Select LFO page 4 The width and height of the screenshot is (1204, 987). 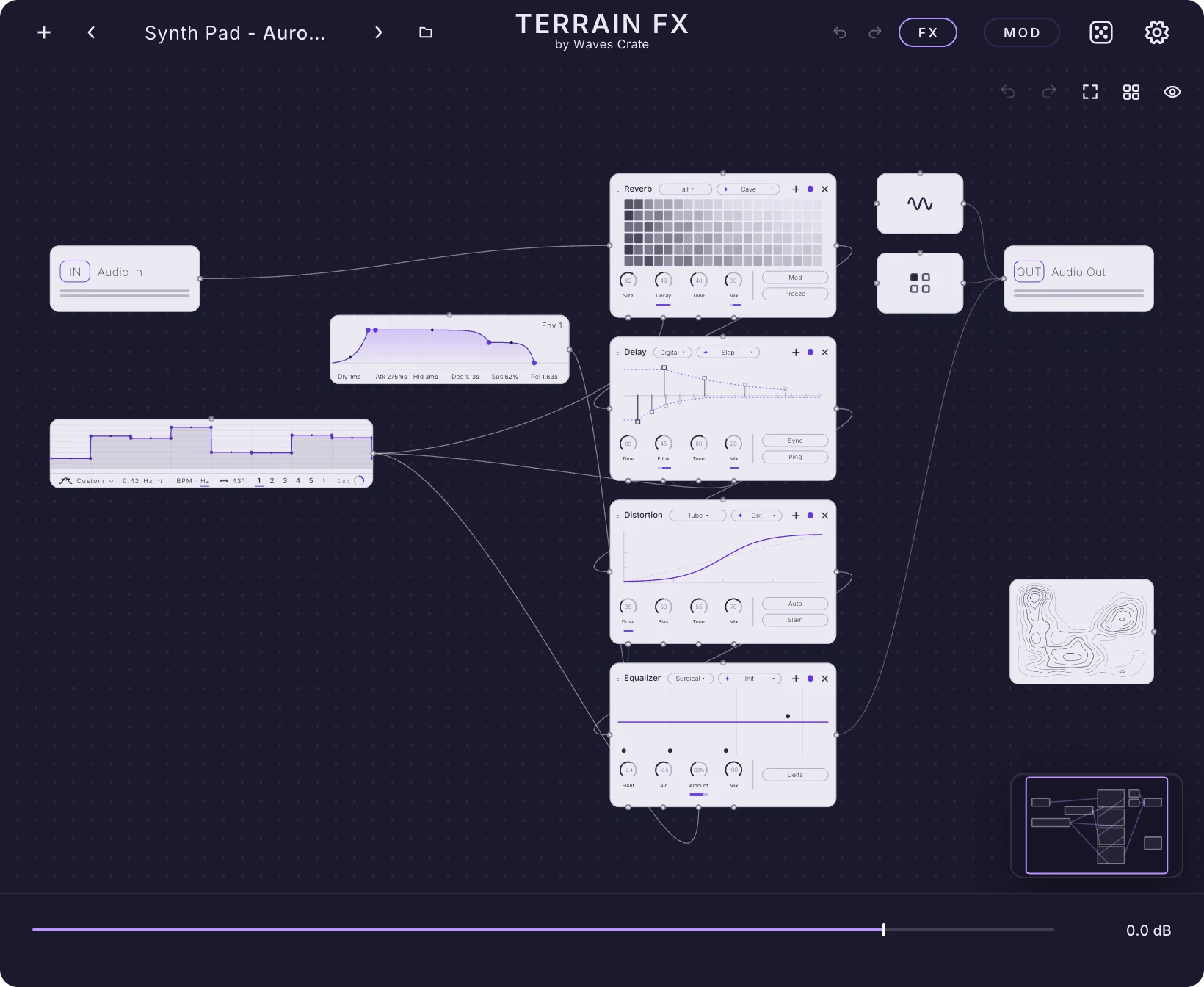tap(298, 481)
